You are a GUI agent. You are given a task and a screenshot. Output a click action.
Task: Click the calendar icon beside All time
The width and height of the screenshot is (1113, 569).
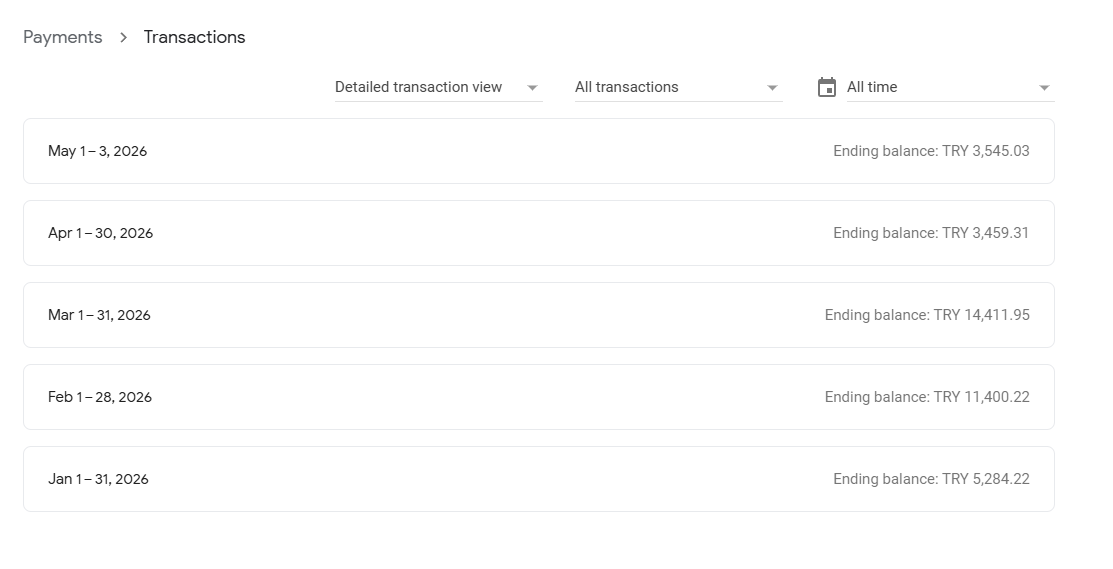point(826,87)
